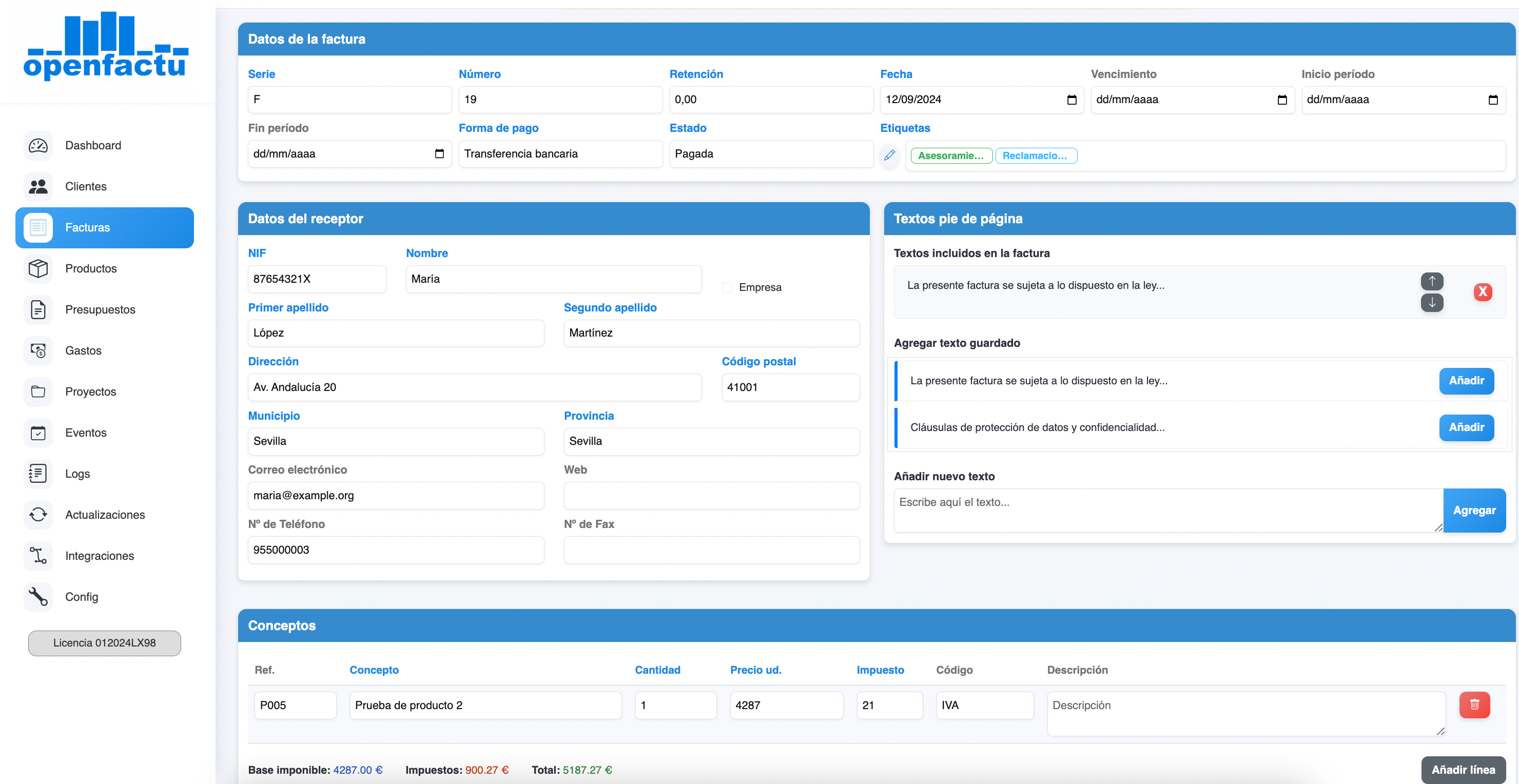1519x784 pixels.
Task: Click the Config wrench icon
Action: point(38,597)
